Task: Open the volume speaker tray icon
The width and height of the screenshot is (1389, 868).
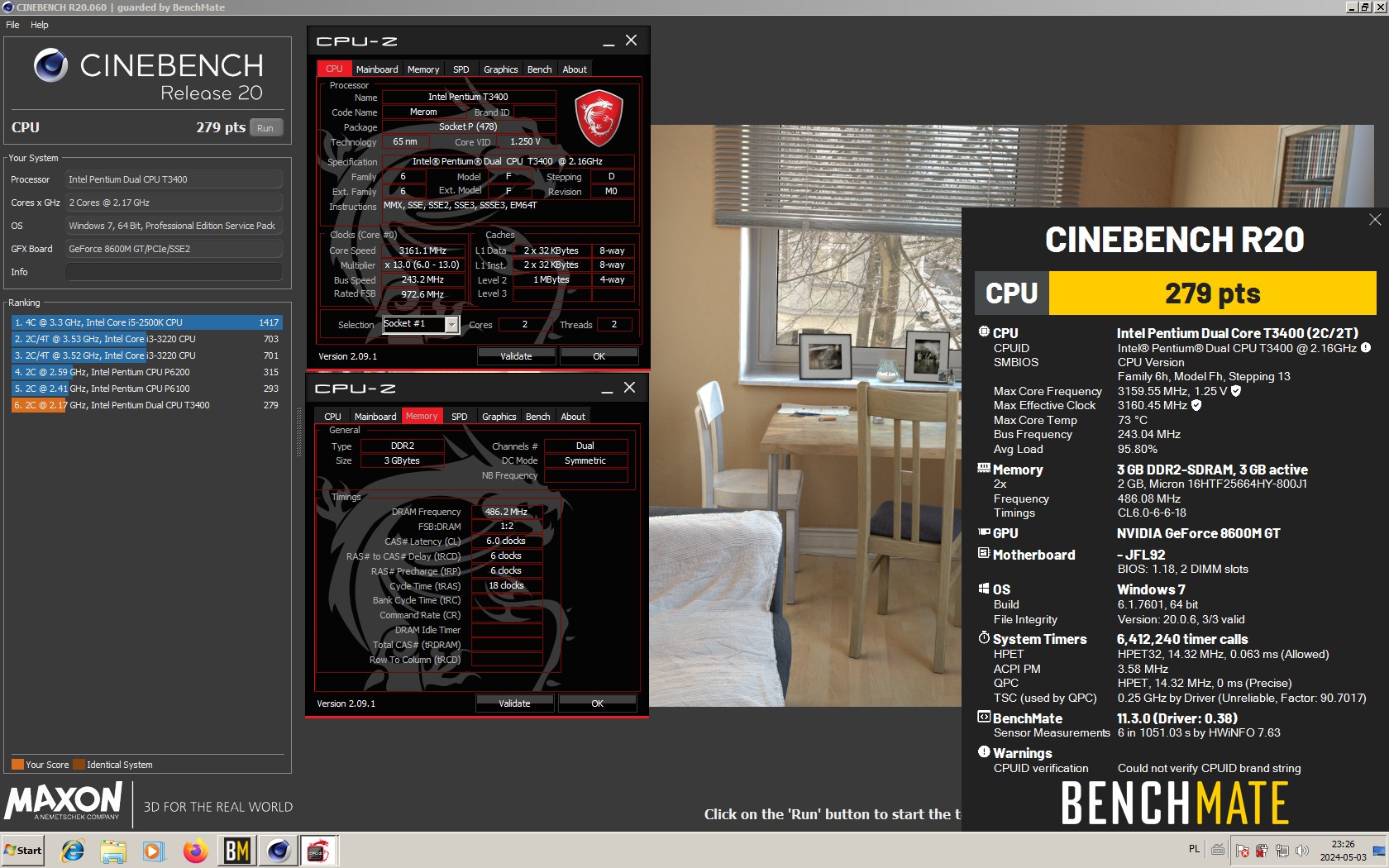Action: pyautogui.click(x=1302, y=851)
